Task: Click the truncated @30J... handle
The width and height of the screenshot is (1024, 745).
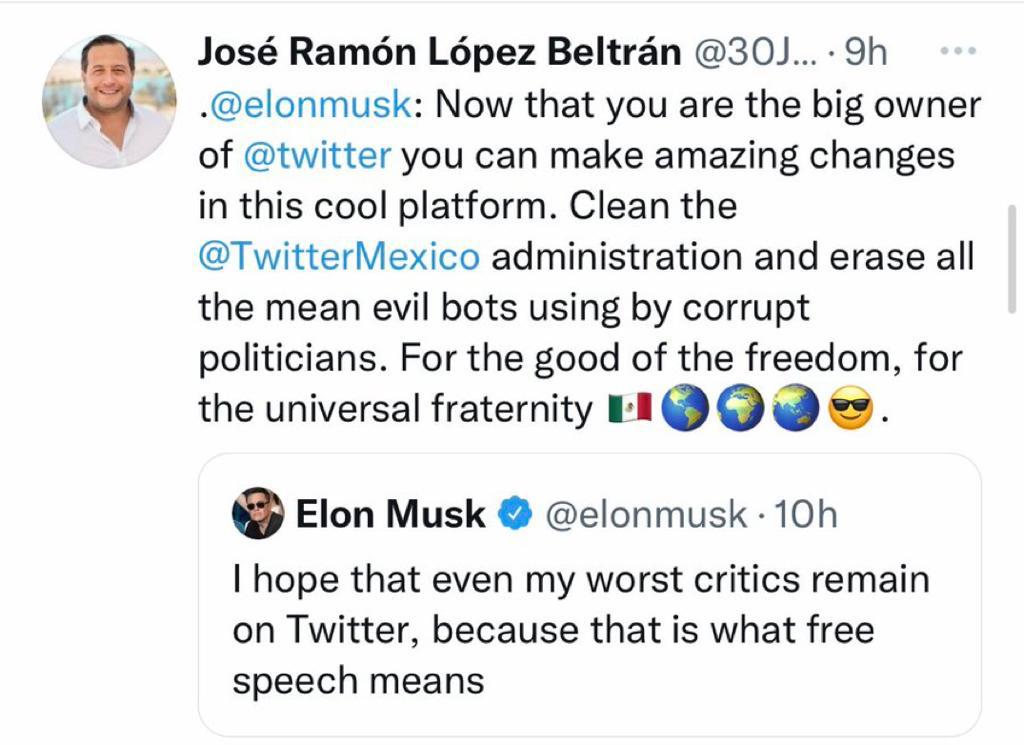Action: pos(754,52)
